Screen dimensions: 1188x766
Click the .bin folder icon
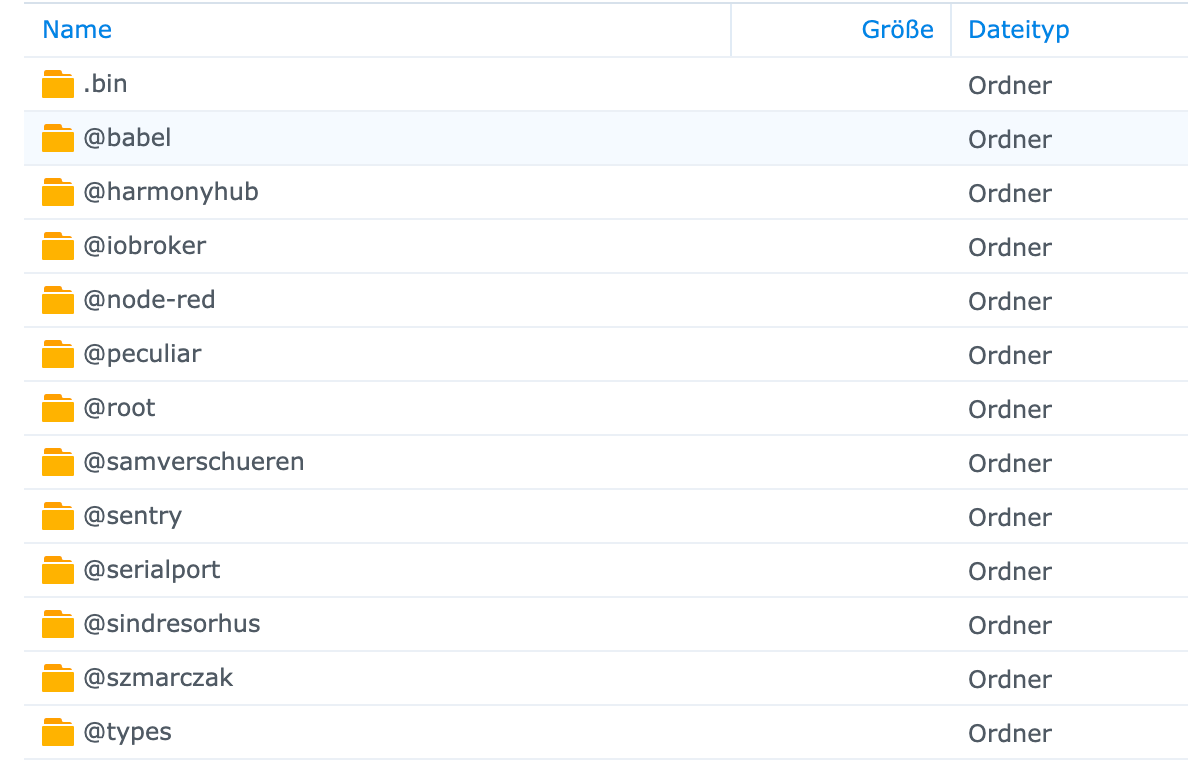[58, 84]
